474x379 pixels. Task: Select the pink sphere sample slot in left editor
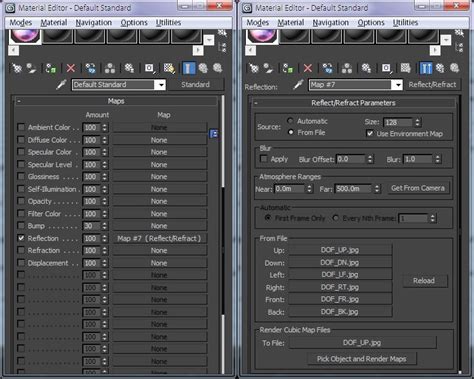click(x=25, y=36)
